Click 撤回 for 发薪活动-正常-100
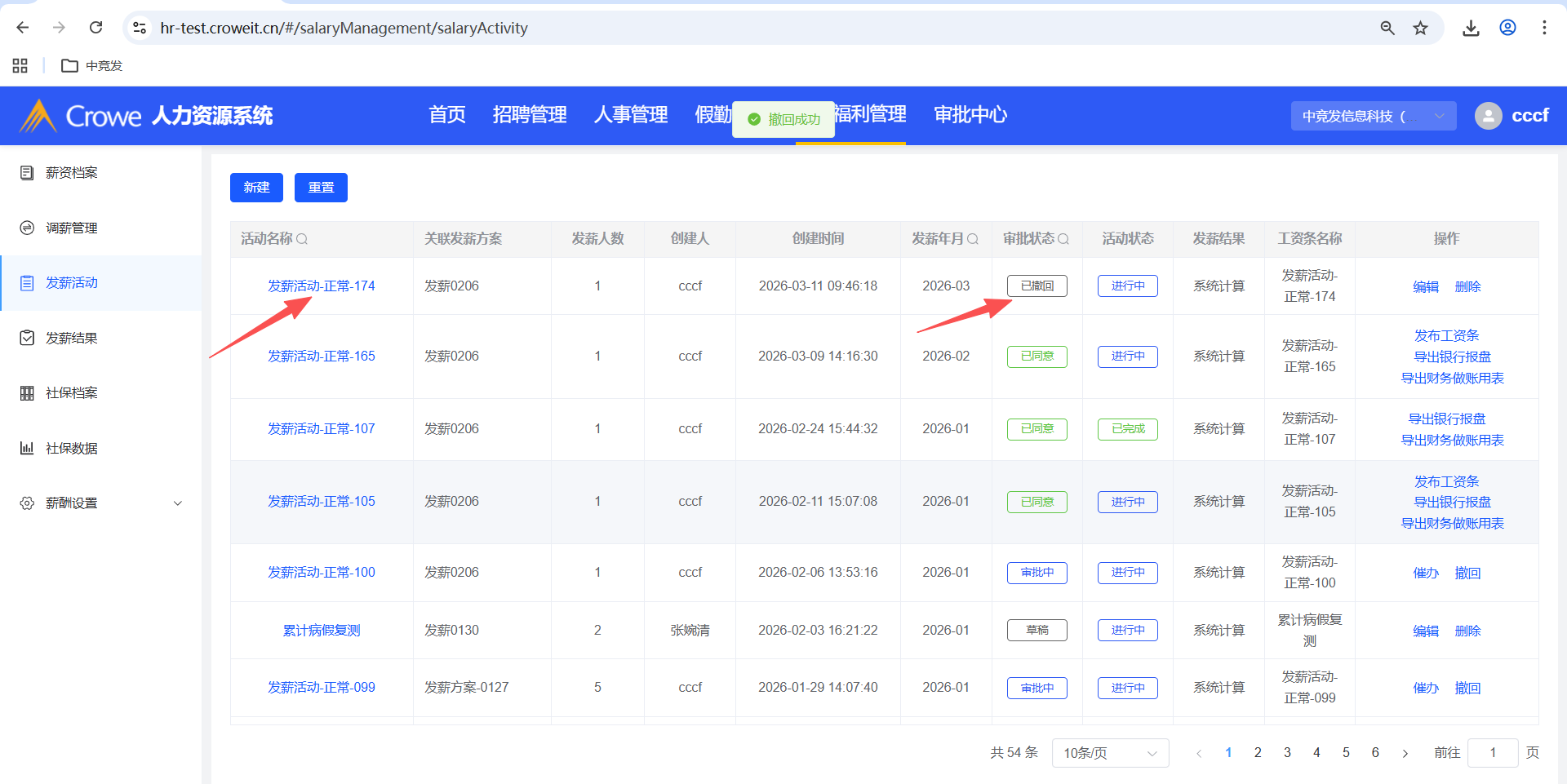 (x=1467, y=574)
